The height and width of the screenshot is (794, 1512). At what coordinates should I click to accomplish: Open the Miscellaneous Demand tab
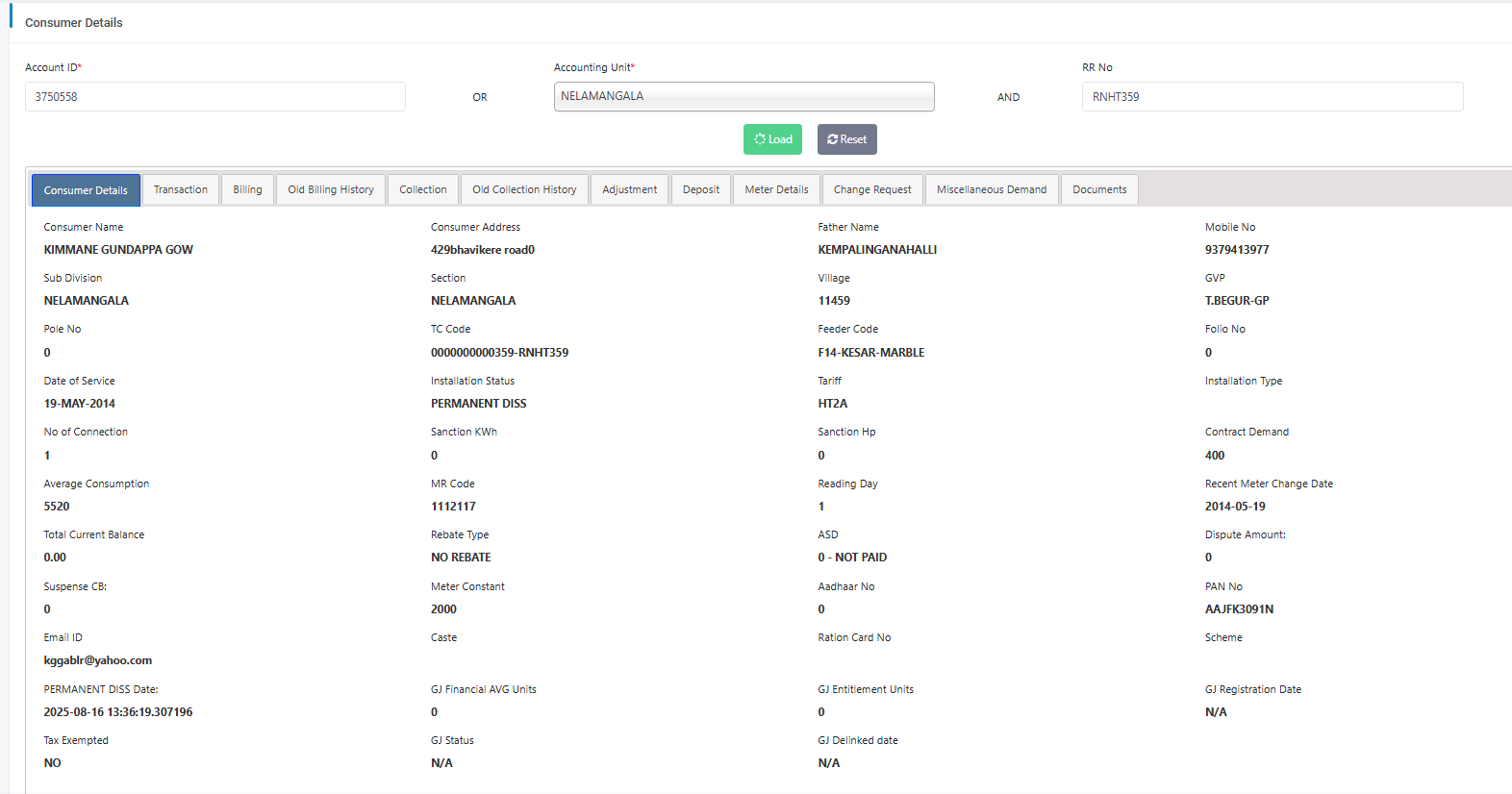click(992, 189)
